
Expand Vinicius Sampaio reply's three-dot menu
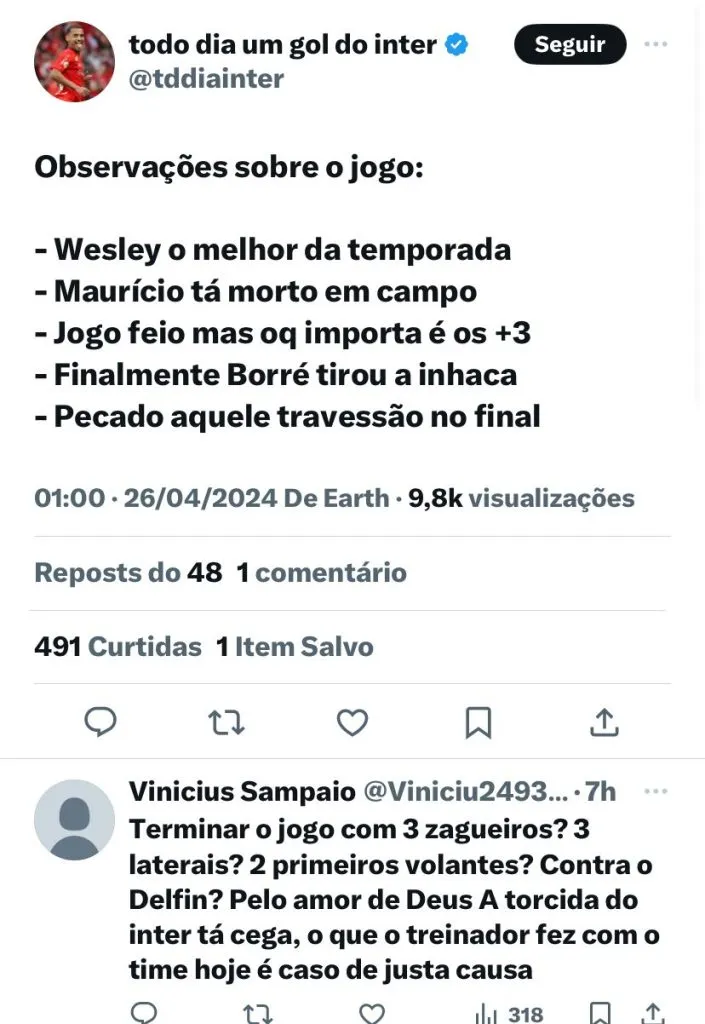coord(656,793)
